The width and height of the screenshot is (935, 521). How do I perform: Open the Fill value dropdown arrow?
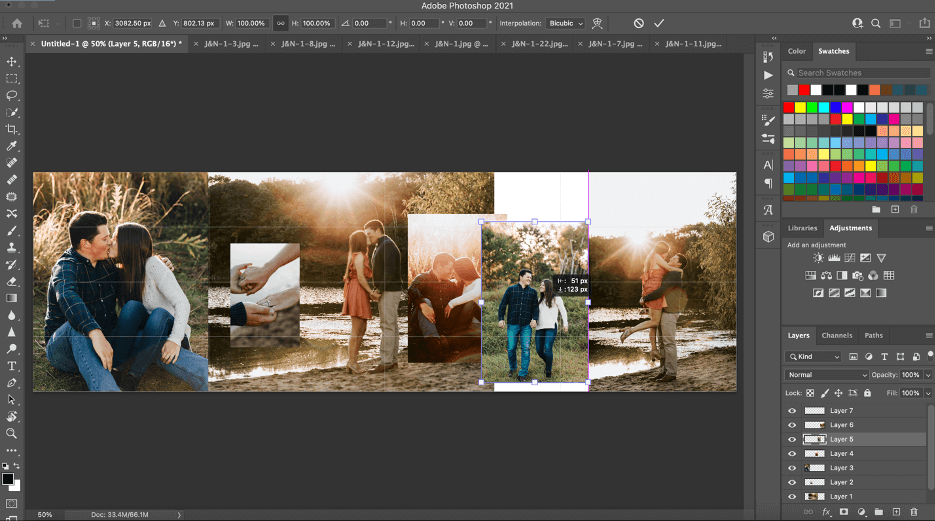coord(927,393)
